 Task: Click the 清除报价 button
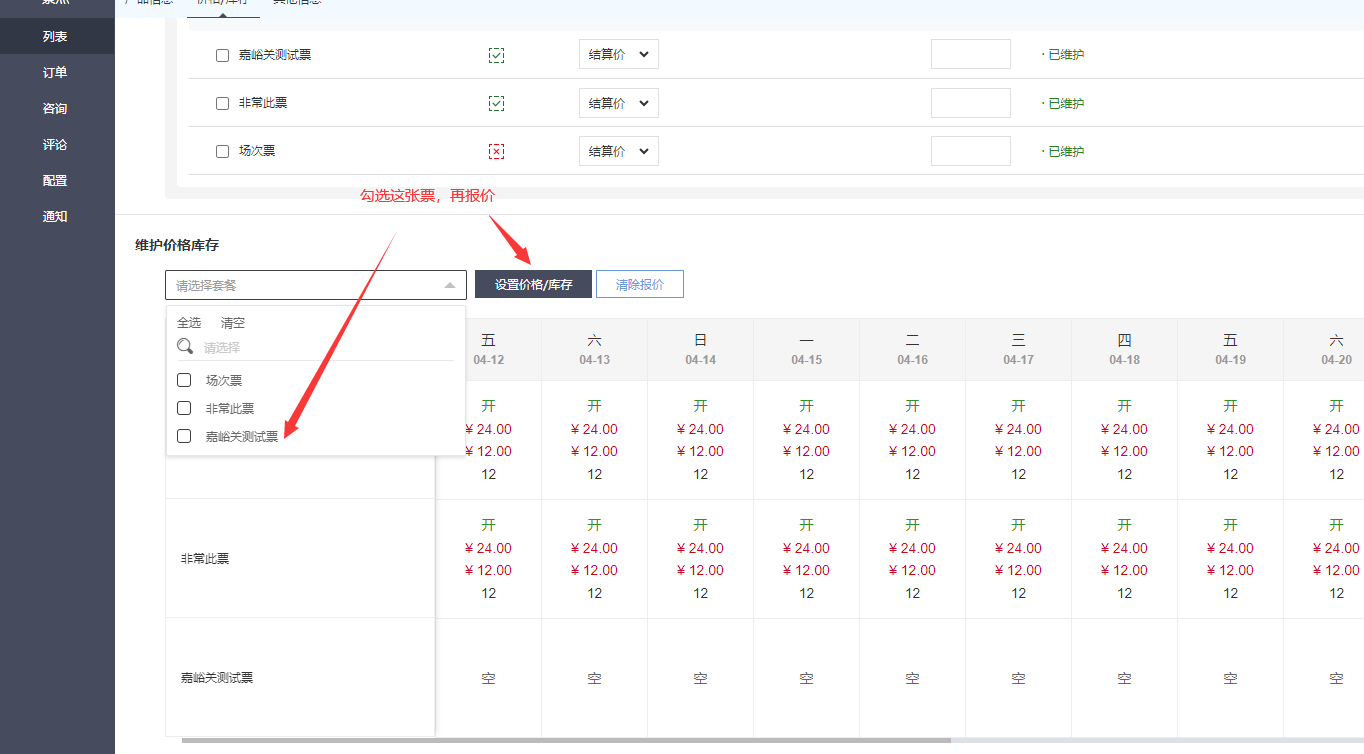tap(639, 284)
